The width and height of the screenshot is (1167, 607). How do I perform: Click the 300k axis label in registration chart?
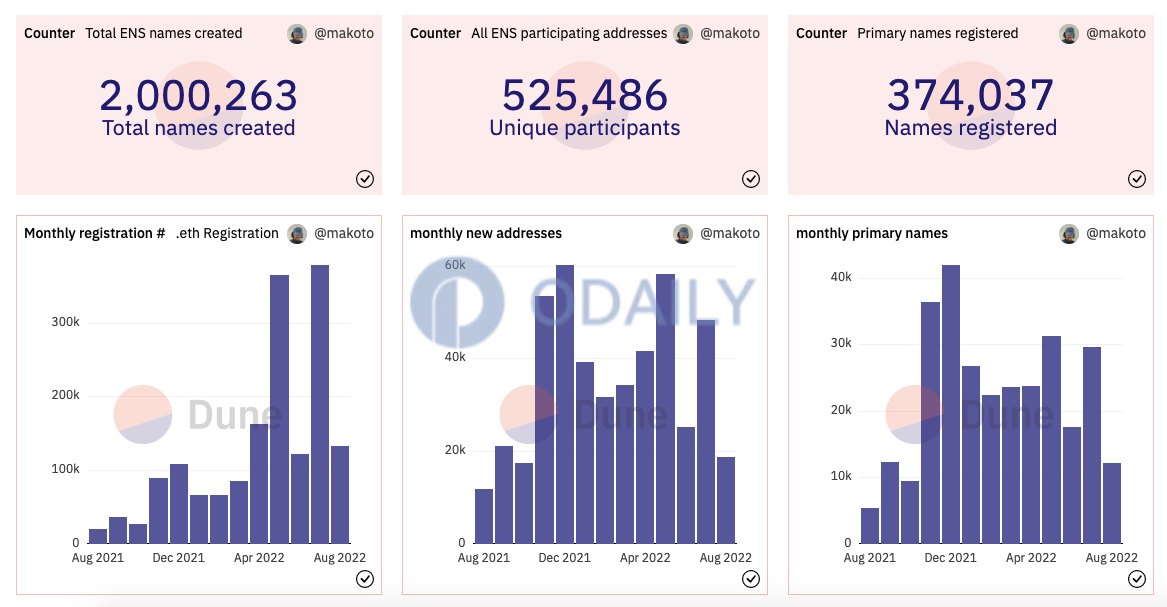(65, 322)
